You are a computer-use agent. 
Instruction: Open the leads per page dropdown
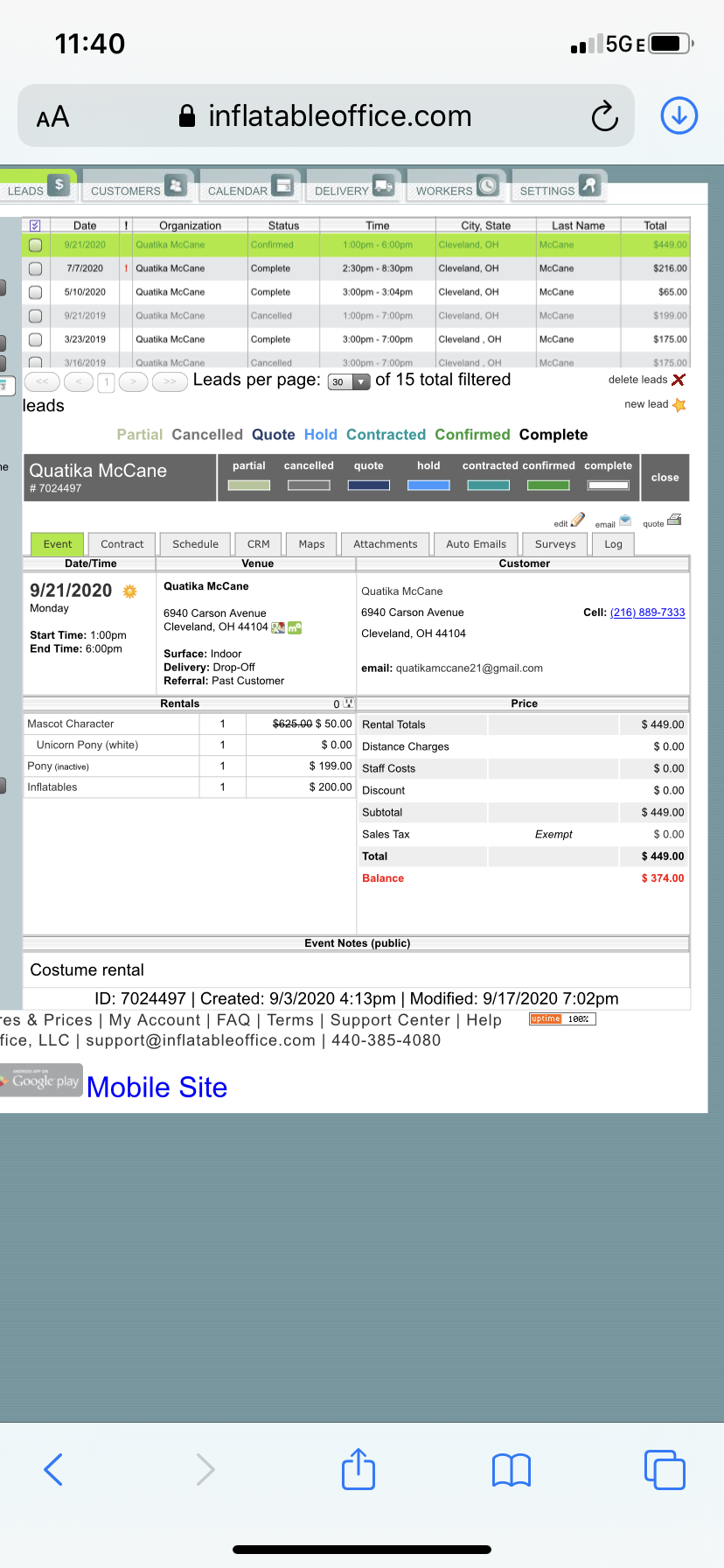[x=349, y=381]
